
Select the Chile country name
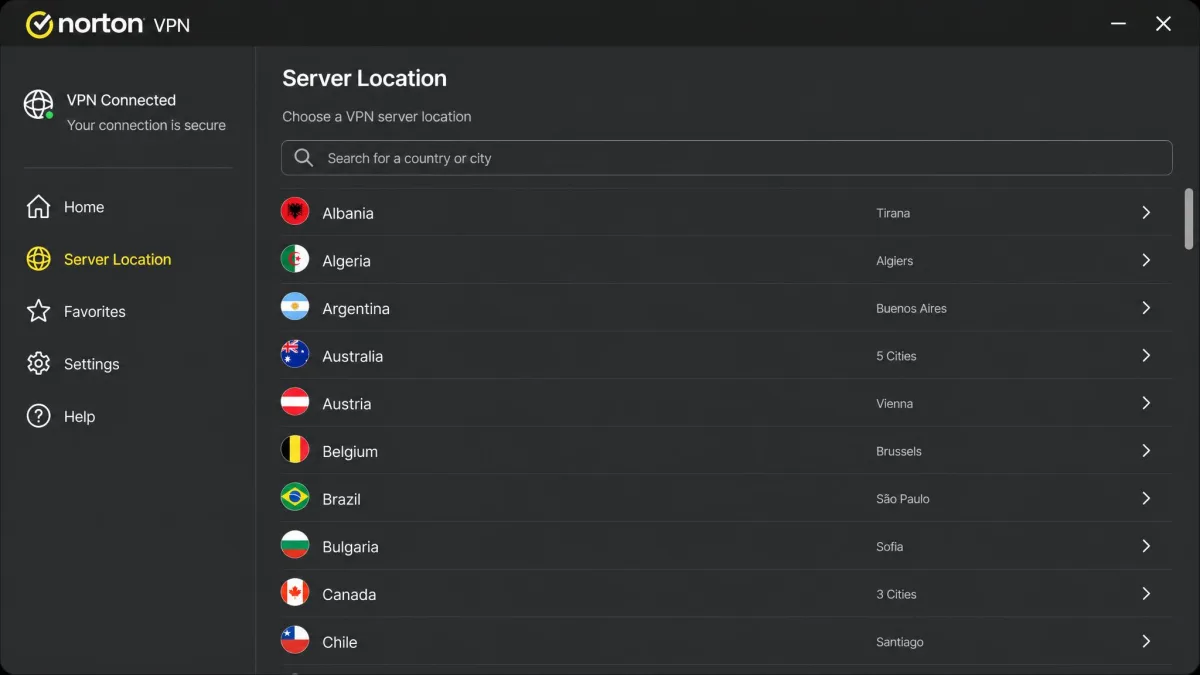tap(339, 642)
